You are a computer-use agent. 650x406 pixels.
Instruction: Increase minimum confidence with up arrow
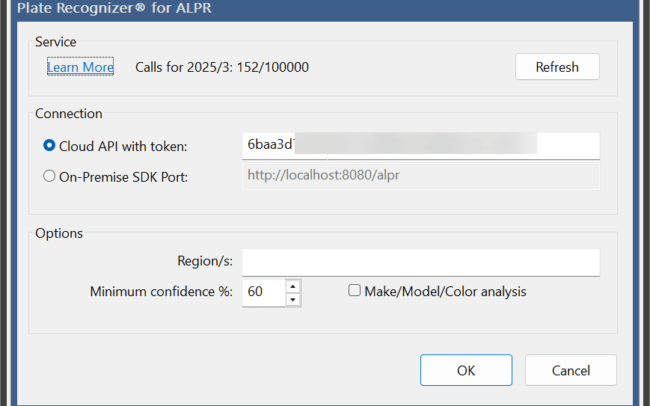(x=293, y=287)
